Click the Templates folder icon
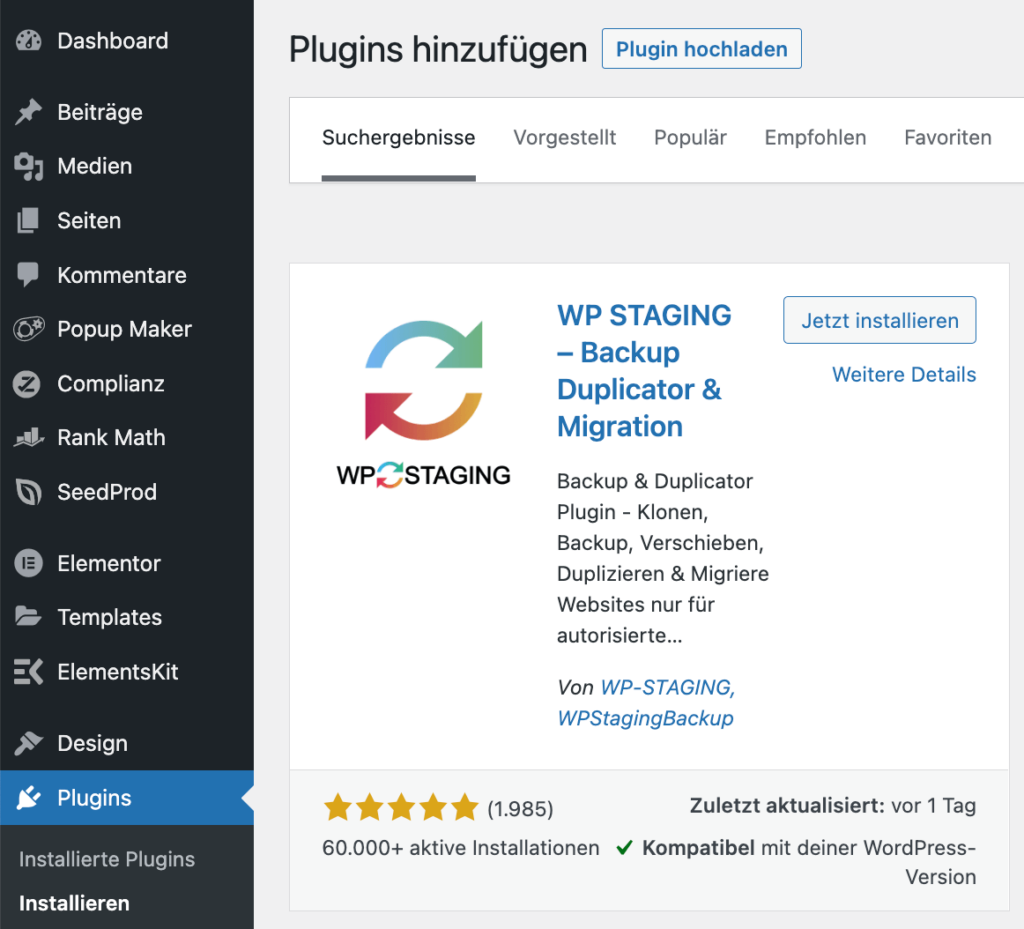Image resolution: width=1024 pixels, height=929 pixels. pyautogui.click(x=28, y=617)
